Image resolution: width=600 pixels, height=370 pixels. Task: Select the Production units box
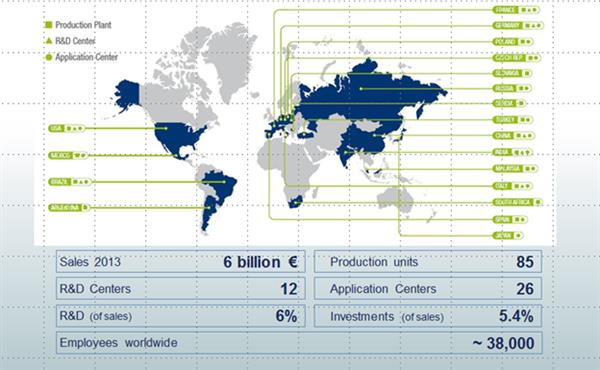click(428, 262)
